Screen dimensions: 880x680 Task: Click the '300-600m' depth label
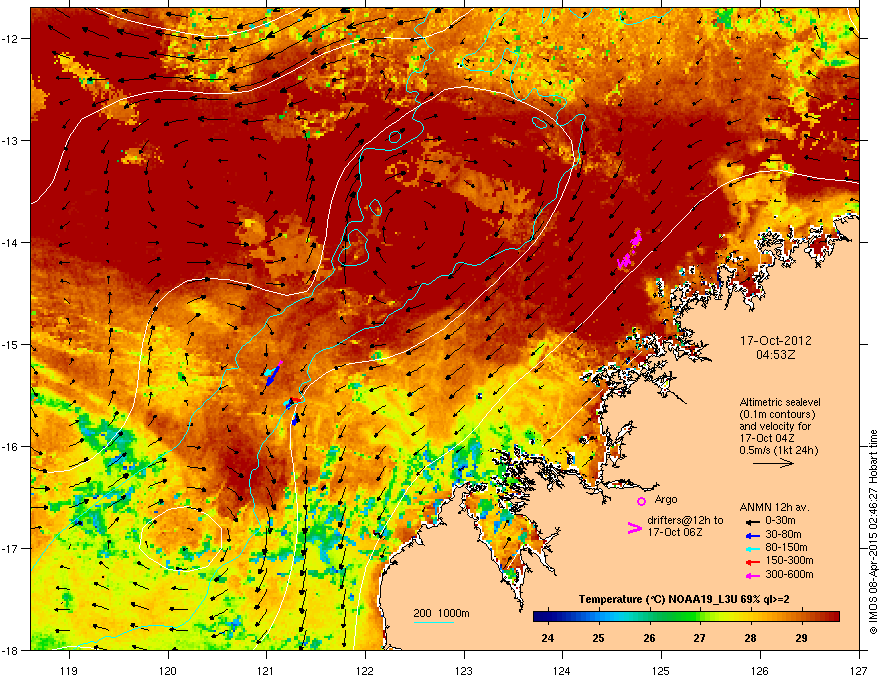click(789, 575)
